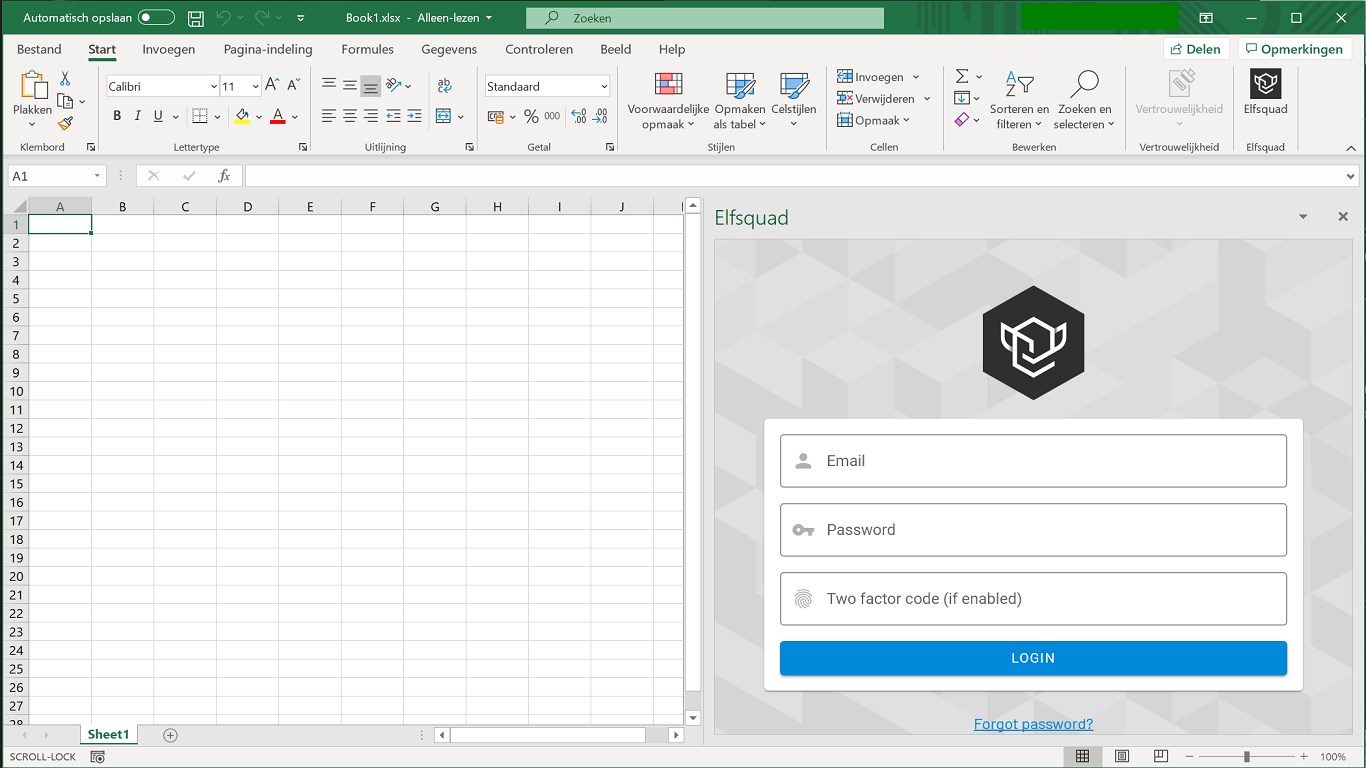
Task: Click the Email input field
Action: click(x=1033, y=461)
